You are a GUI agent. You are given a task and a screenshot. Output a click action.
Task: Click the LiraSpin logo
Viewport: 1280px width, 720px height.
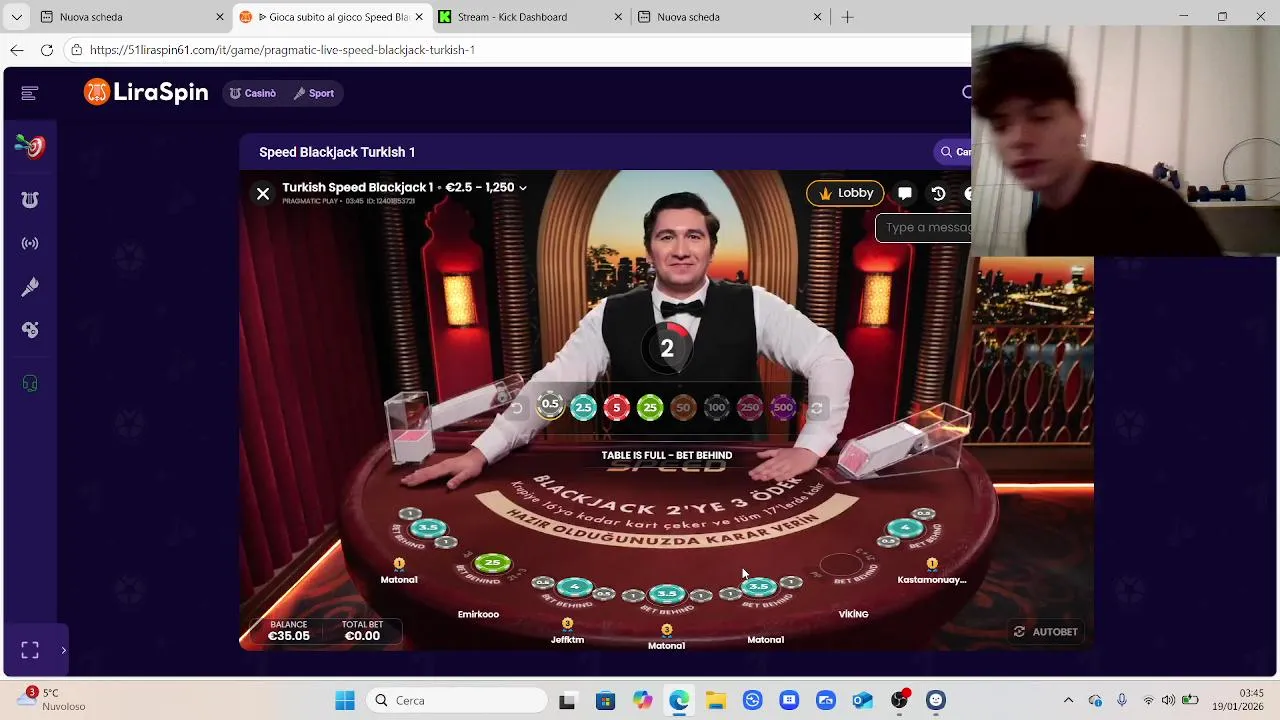tap(146, 93)
